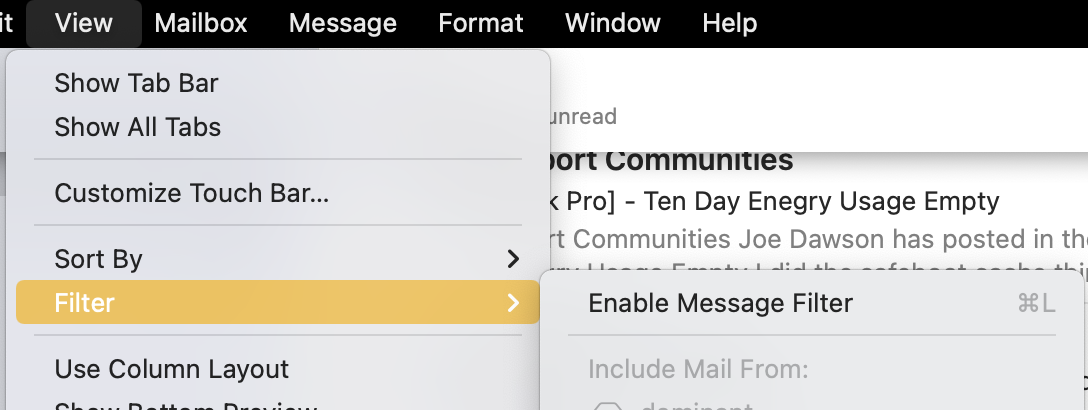Open the Window menu

(613, 23)
